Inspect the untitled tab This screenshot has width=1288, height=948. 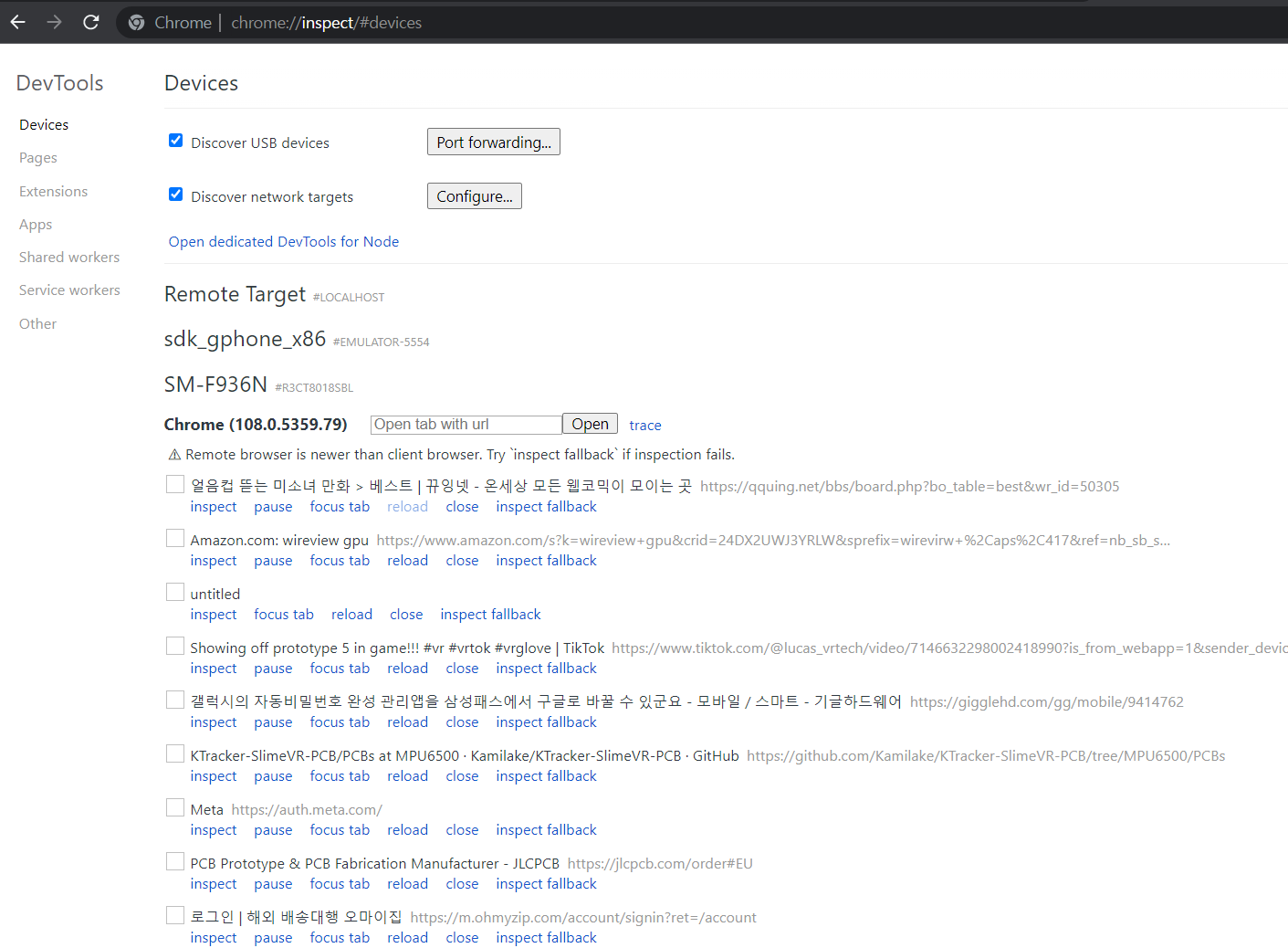pos(214,615)
